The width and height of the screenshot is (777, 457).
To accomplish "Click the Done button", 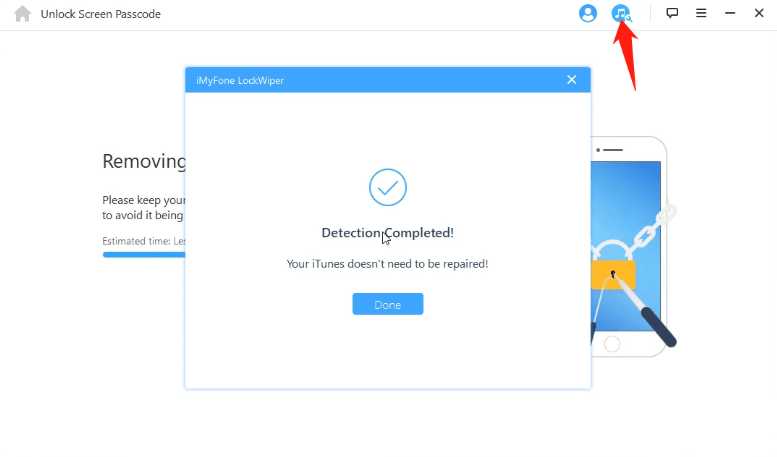I will pyautogui.click(x=388, y=304).
